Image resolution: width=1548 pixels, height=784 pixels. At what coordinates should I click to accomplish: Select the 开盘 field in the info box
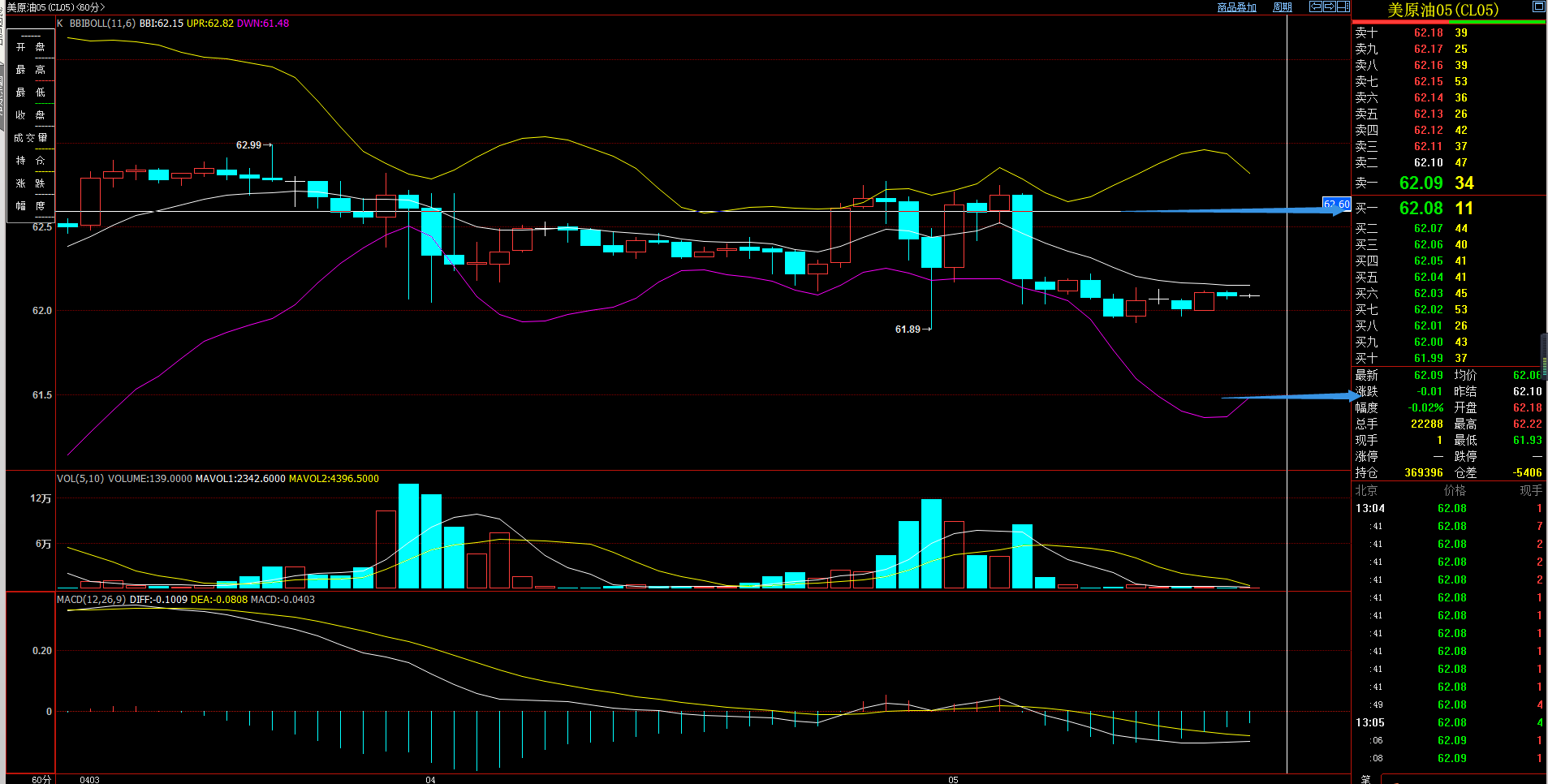(31, 47)
